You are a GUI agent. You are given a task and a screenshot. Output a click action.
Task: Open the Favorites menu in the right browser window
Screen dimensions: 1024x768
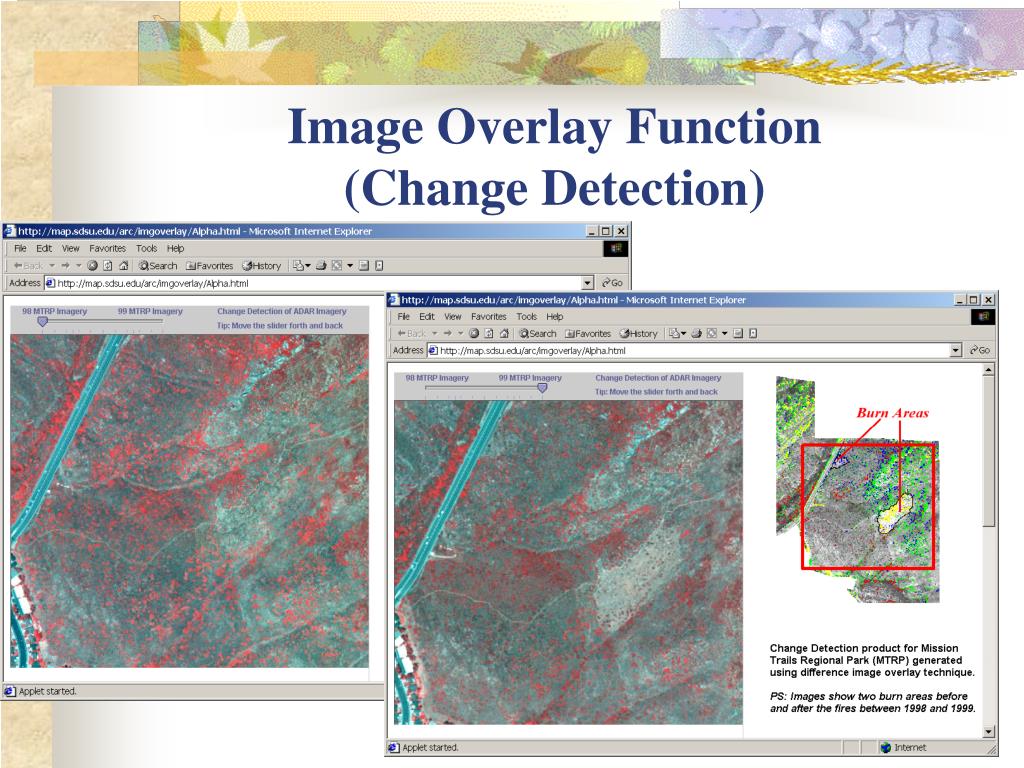[488, 317]
